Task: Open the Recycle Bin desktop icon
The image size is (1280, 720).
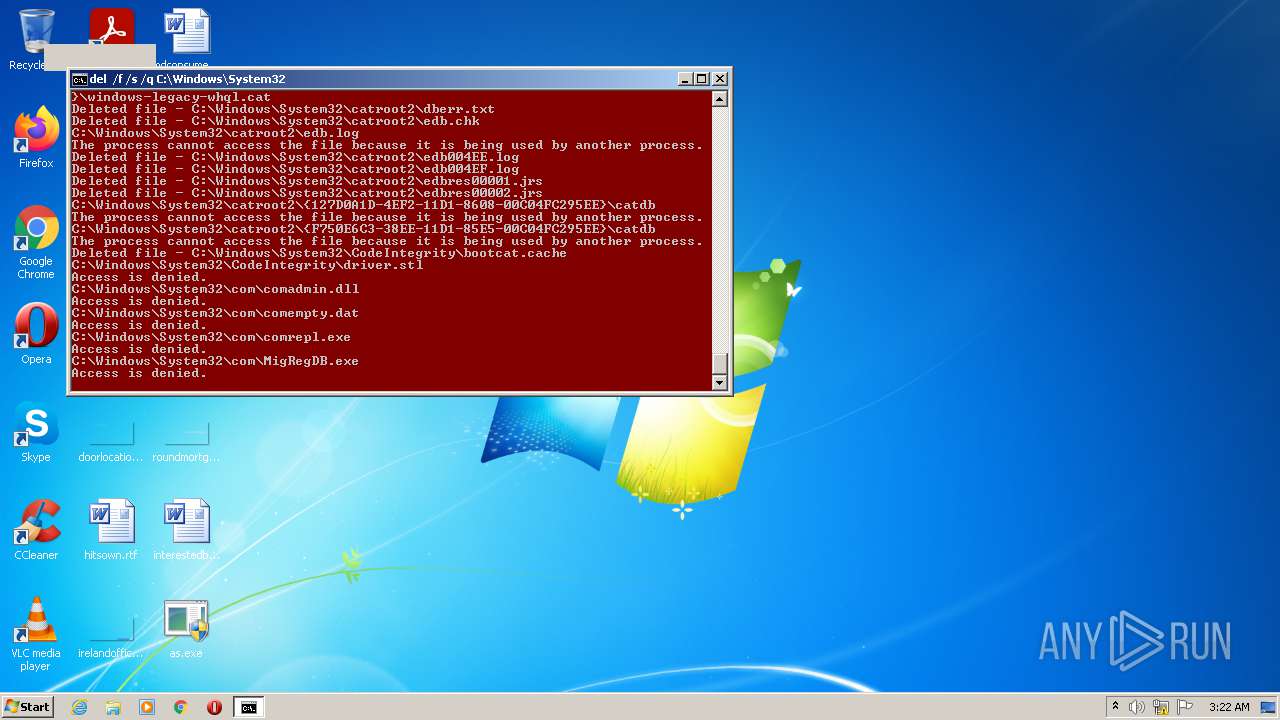Action: 36,32
